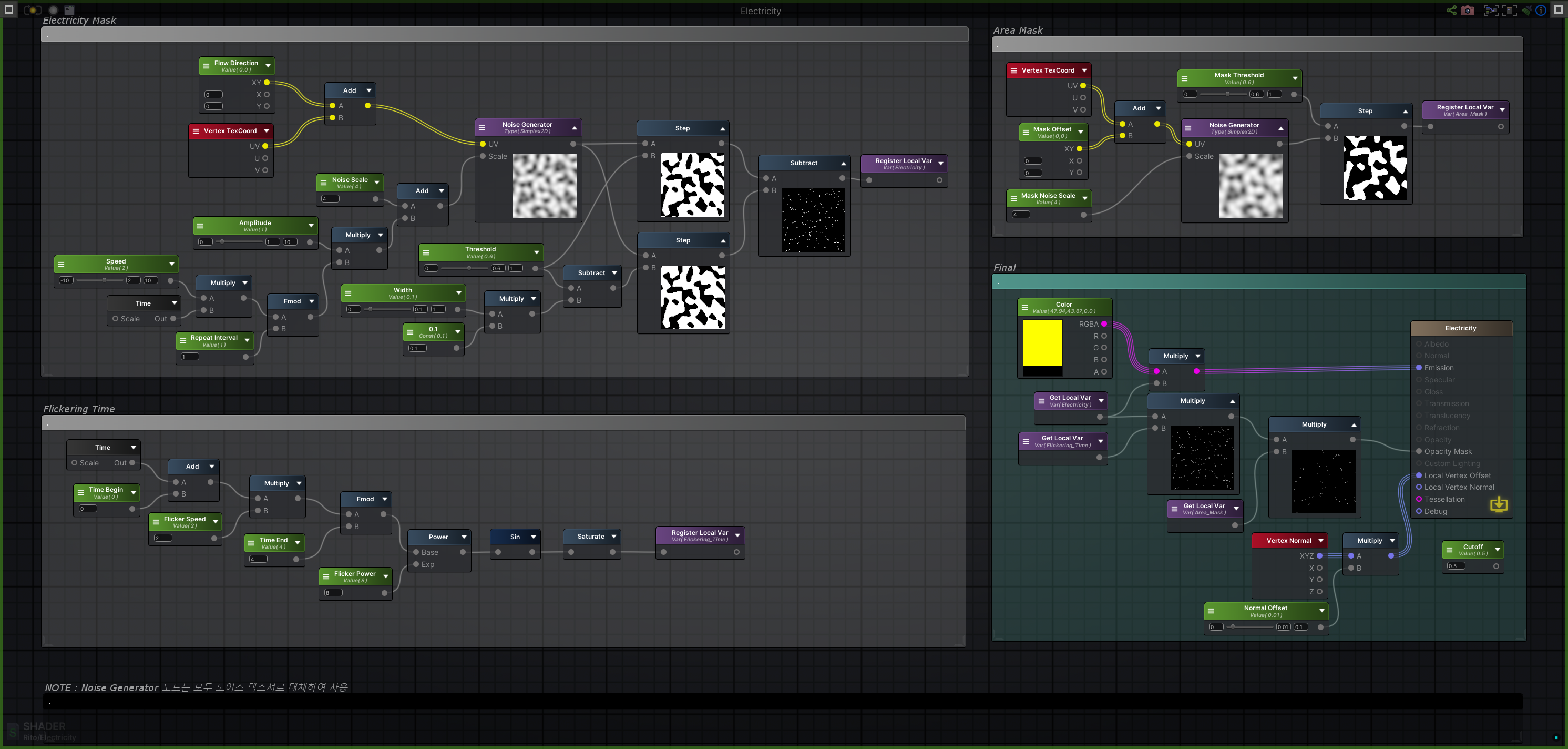Click the Rito/Electricity label at bottom left

coord(49,737)
